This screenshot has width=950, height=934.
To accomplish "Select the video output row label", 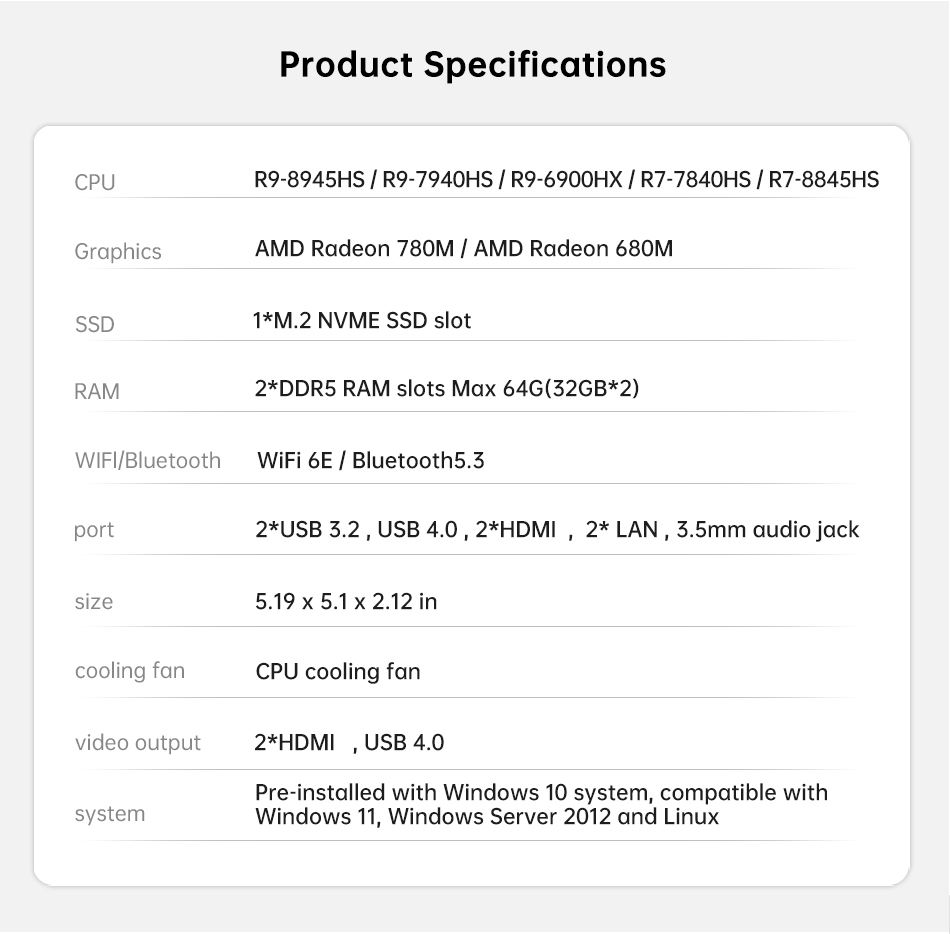I will pos(138,743).
